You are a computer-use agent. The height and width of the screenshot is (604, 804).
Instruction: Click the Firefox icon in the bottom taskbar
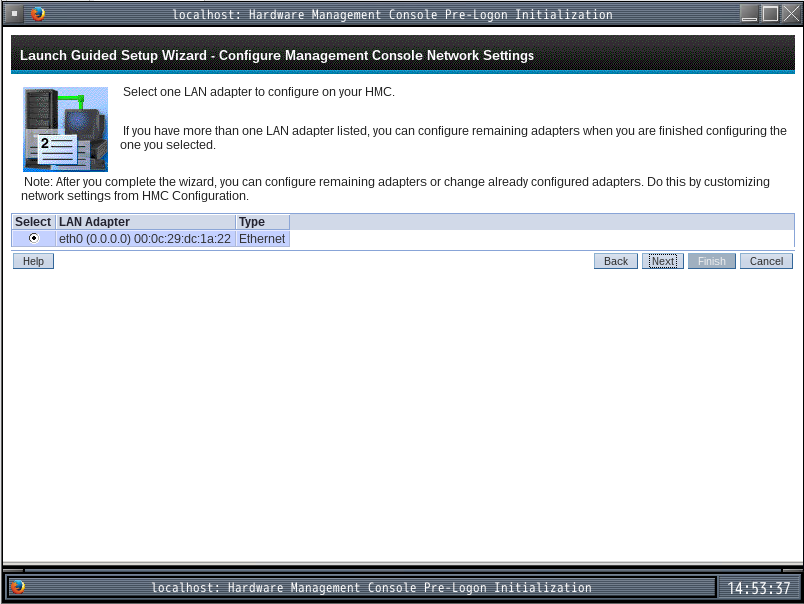click(18, 587)
